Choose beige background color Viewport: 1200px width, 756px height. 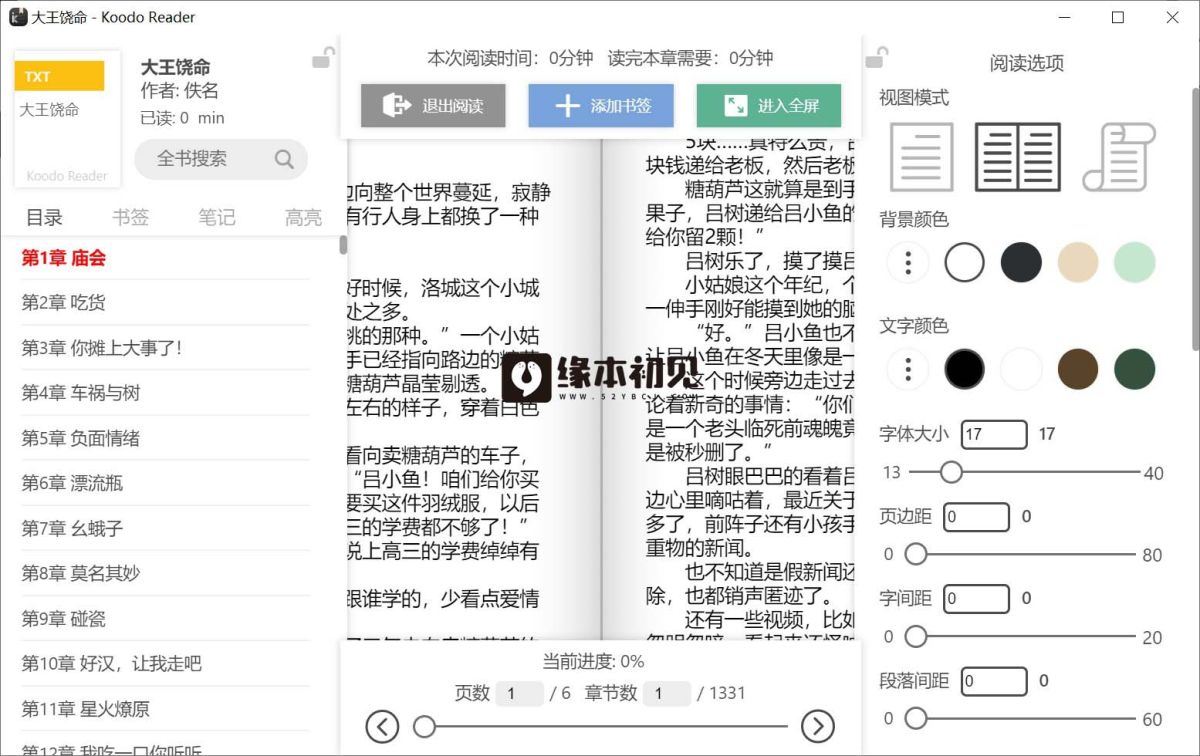point(1078,263)
